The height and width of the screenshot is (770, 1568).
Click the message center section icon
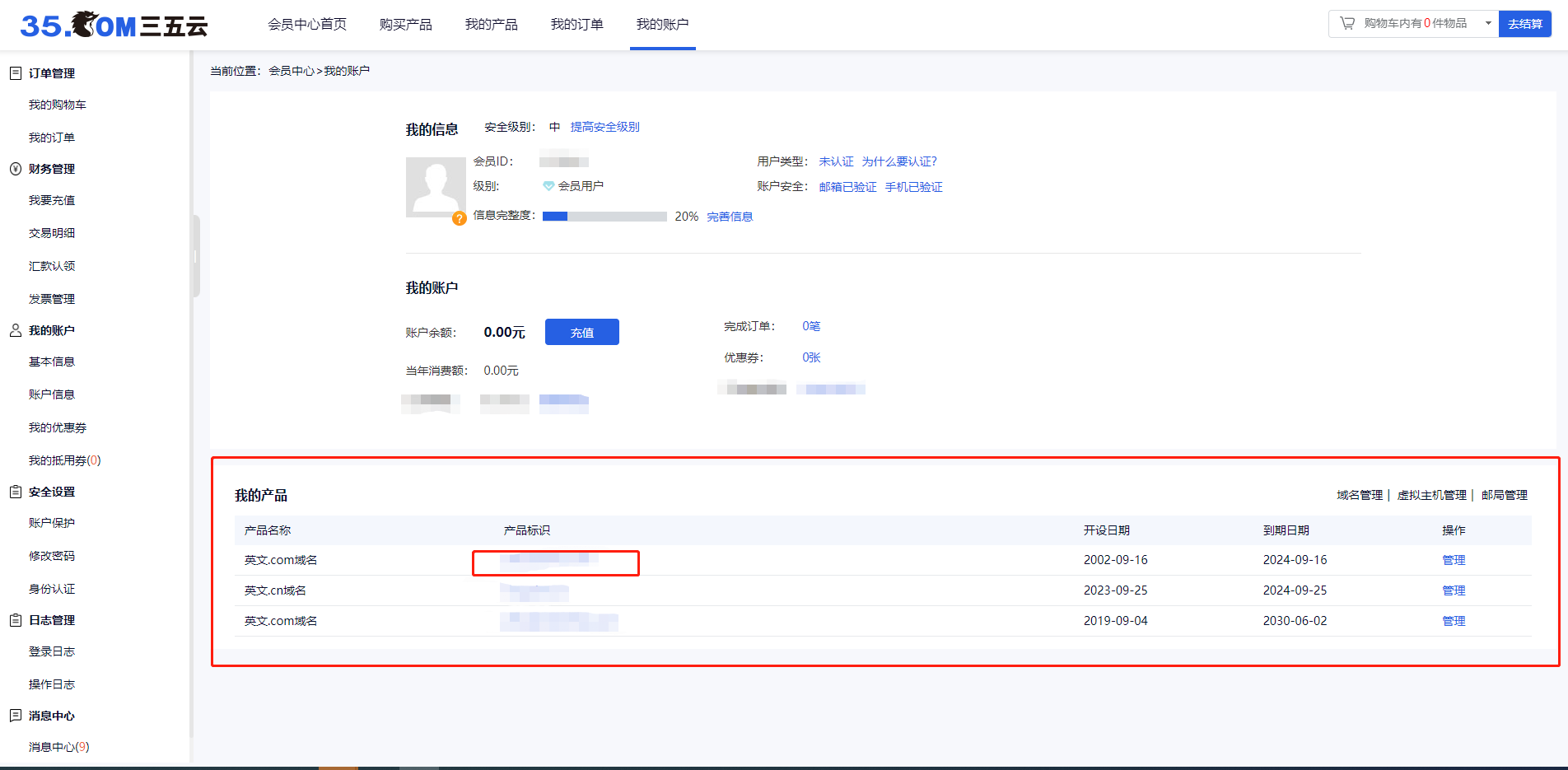coord(15,716)
